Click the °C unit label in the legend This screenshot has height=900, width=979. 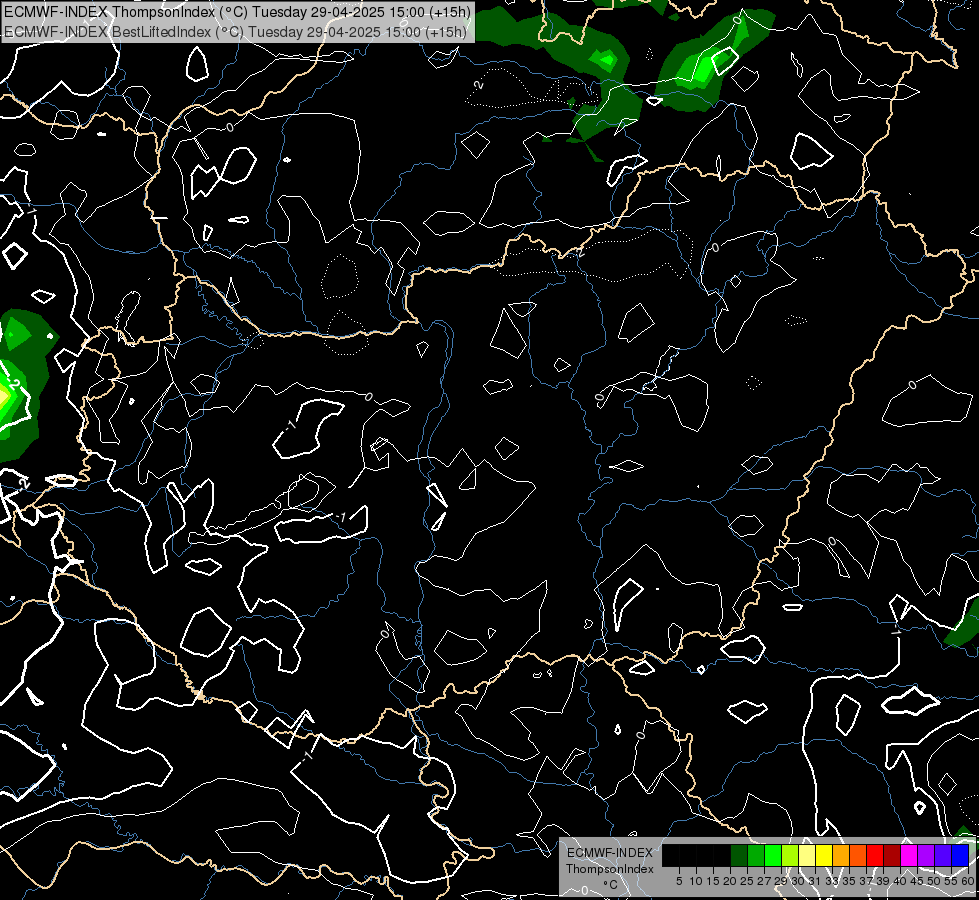coord(611,885)
